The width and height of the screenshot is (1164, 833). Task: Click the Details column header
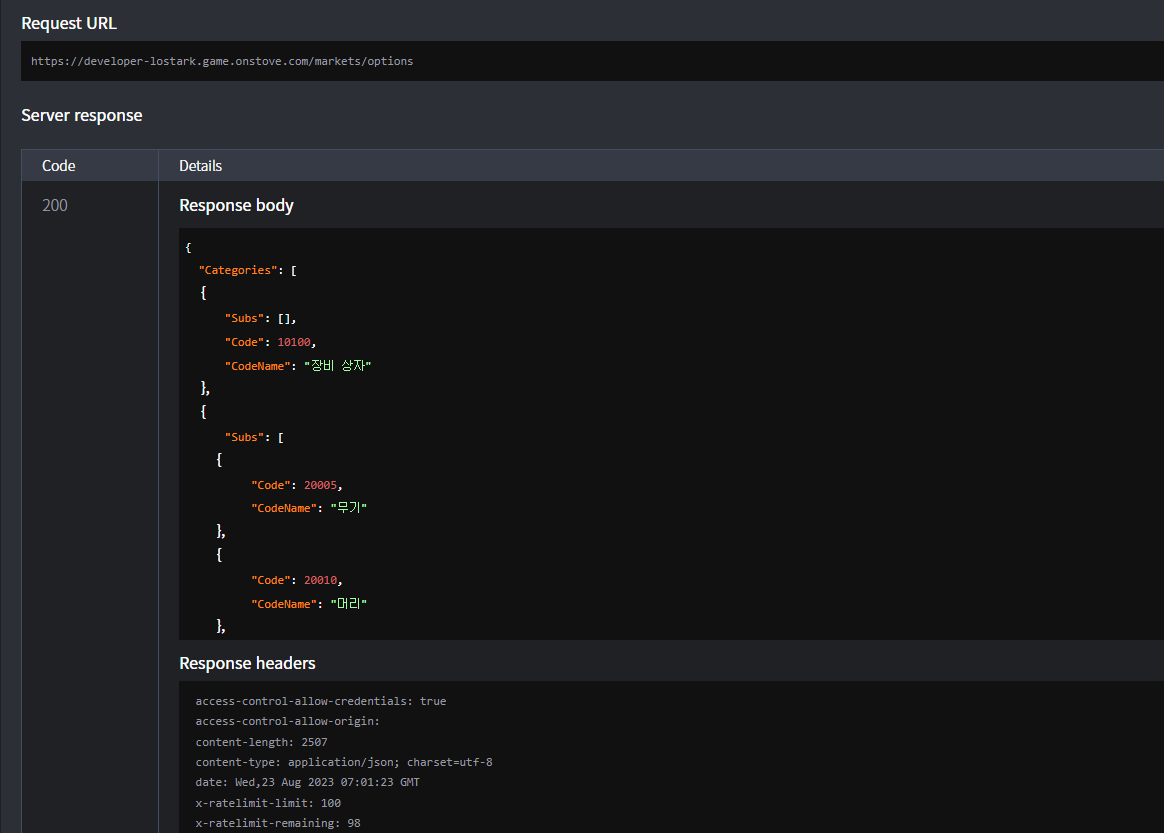[x=200, y=166]
